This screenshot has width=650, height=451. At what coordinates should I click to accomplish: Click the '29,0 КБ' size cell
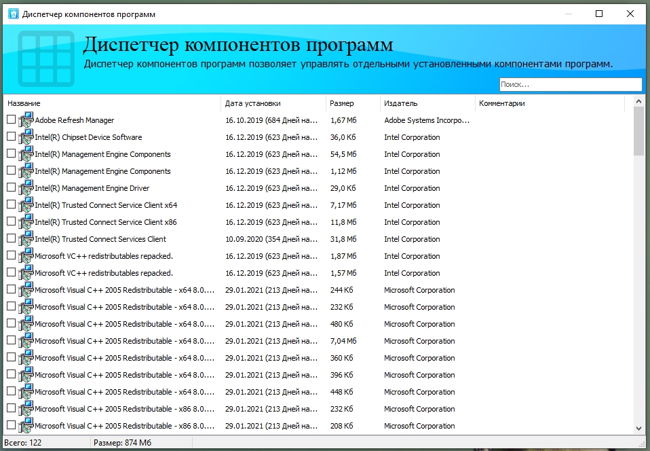pyautogui.click(x=343, y=189)
